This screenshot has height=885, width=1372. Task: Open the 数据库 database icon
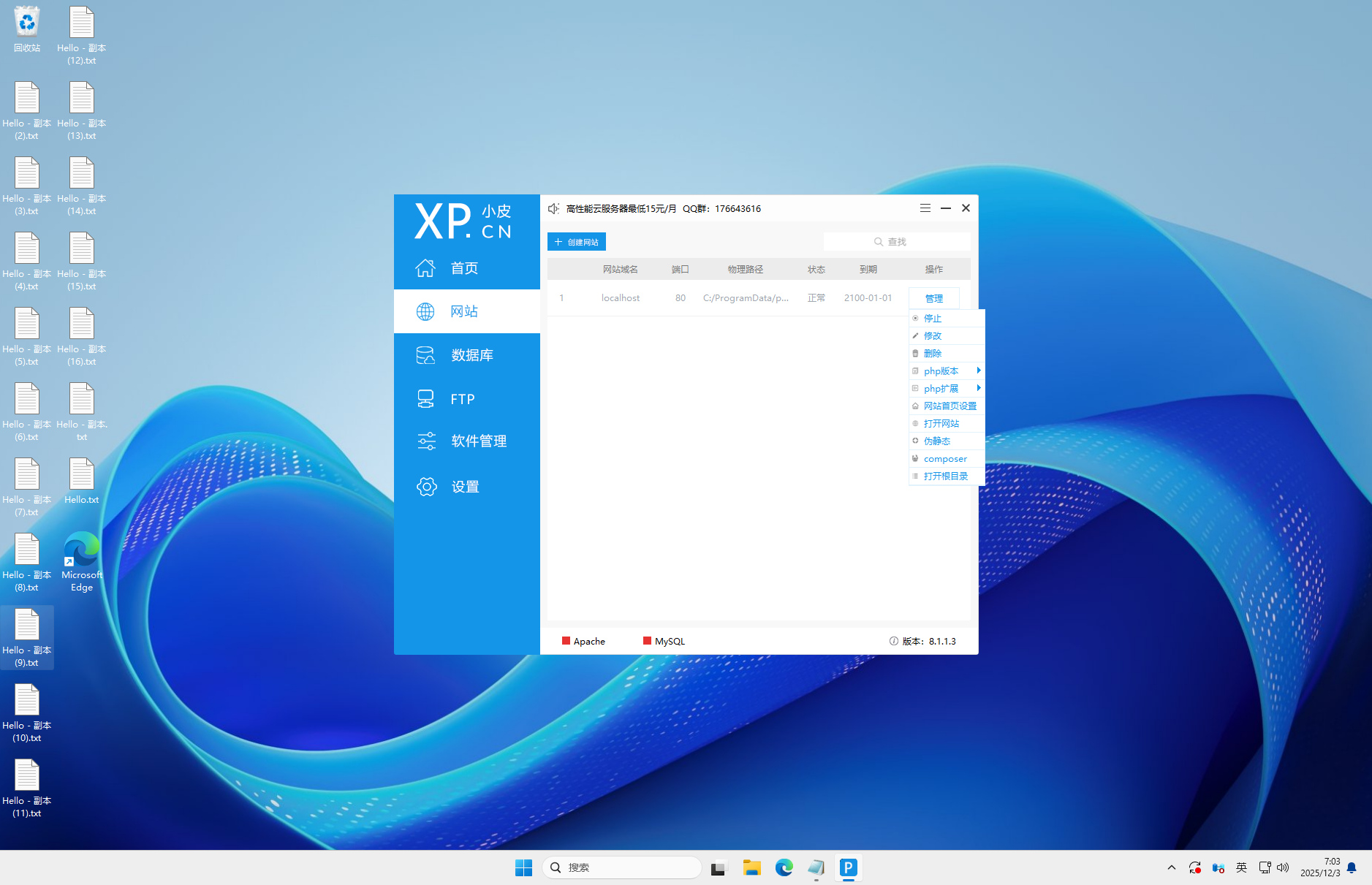[x=425, y=356]
